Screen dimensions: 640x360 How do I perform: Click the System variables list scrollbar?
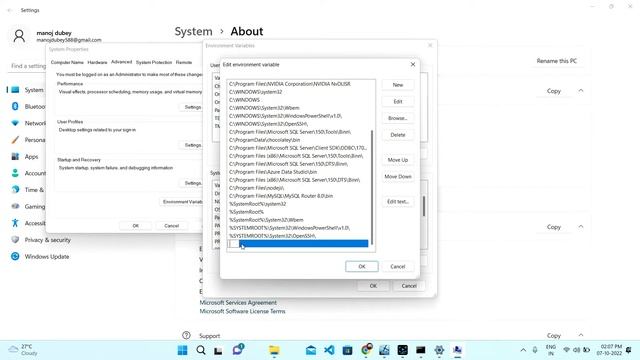click(424, 206)
